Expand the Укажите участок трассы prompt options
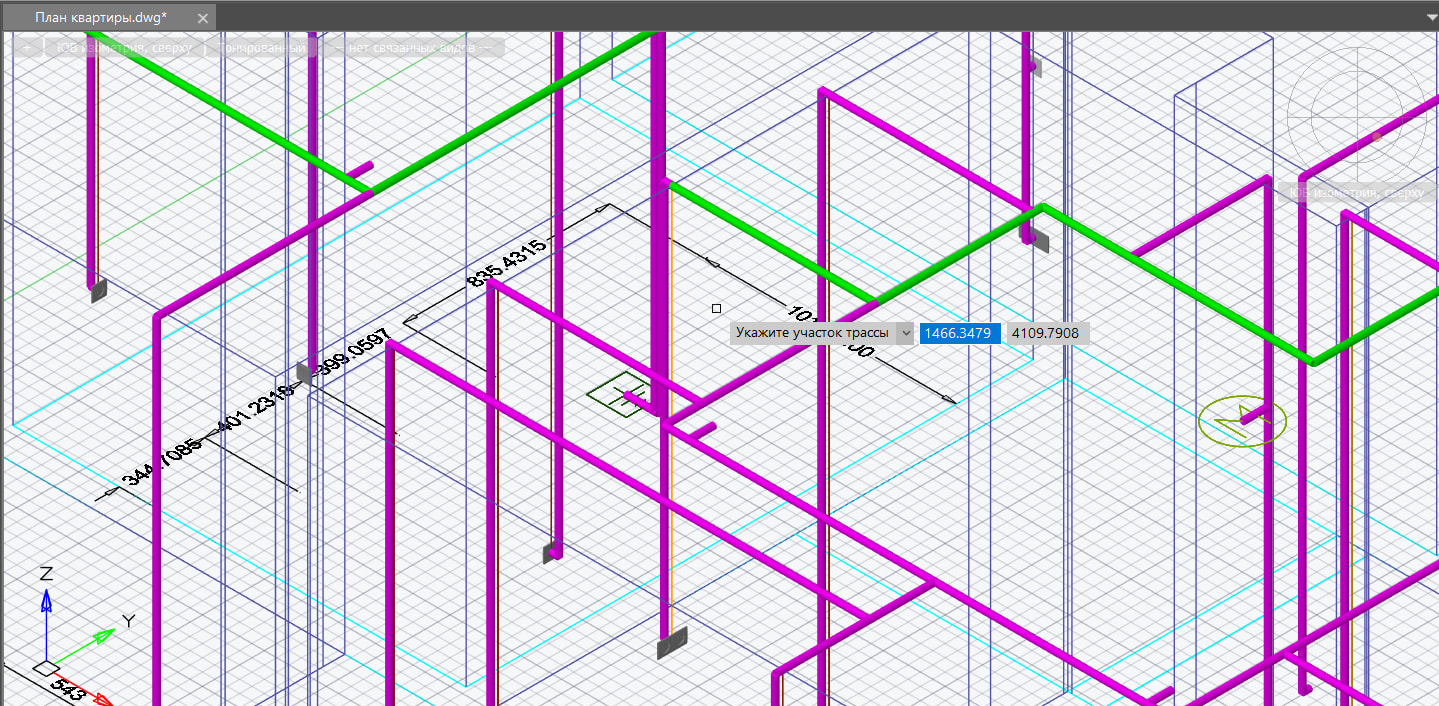This screenshot has width=1439, height=706. (906, 333)
